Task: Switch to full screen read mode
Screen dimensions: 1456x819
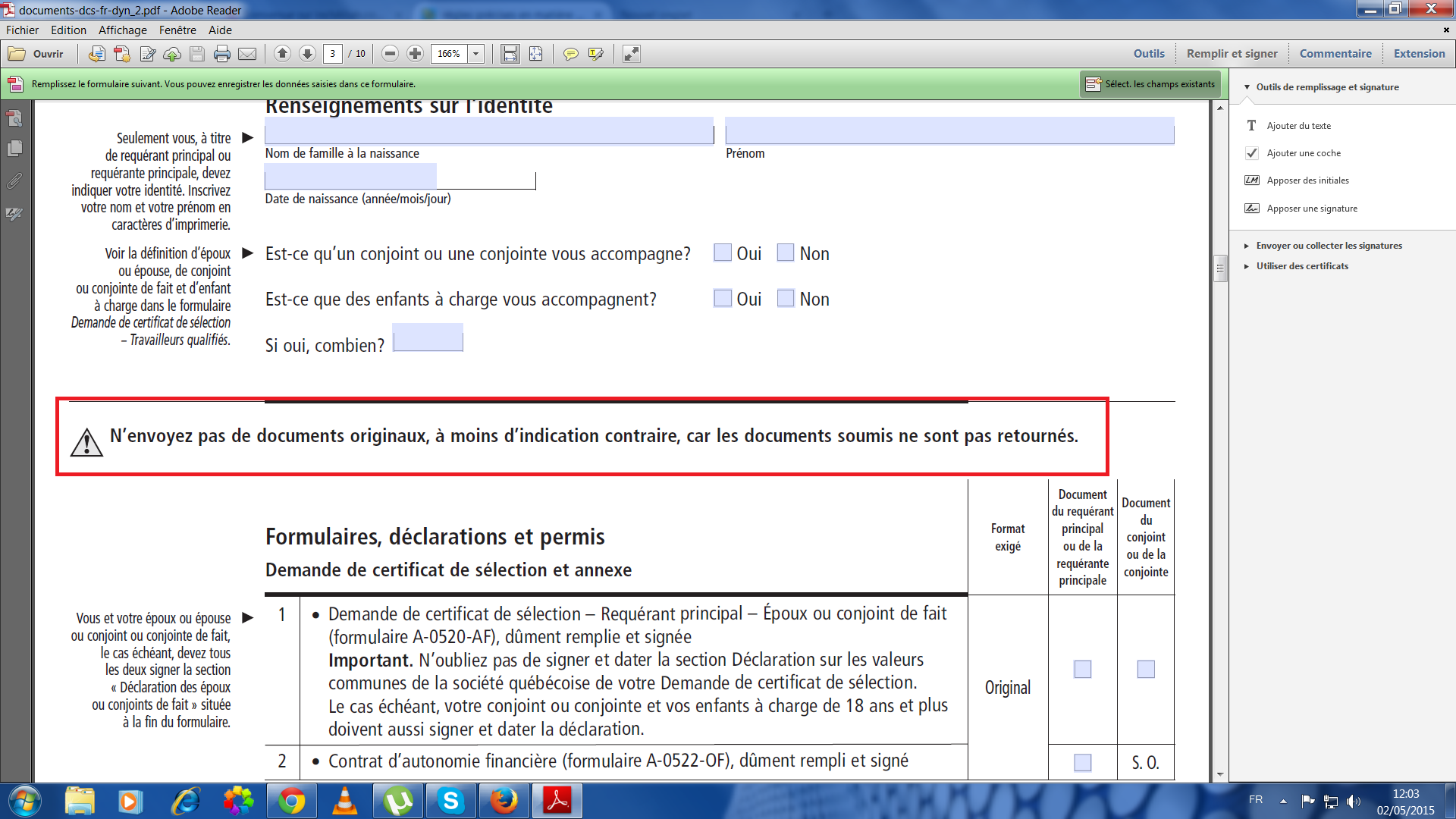Action: coord(631,54)
